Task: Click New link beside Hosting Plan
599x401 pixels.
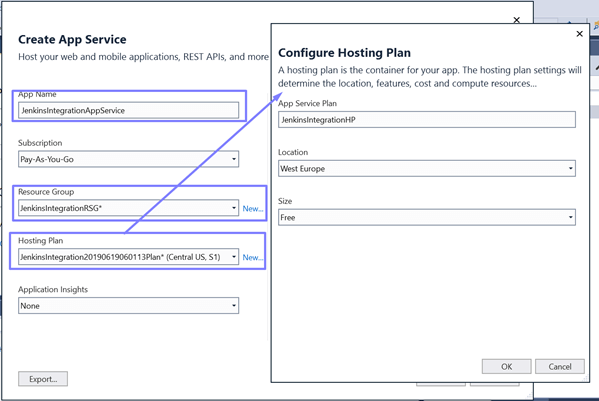Action: pos(253,257)
